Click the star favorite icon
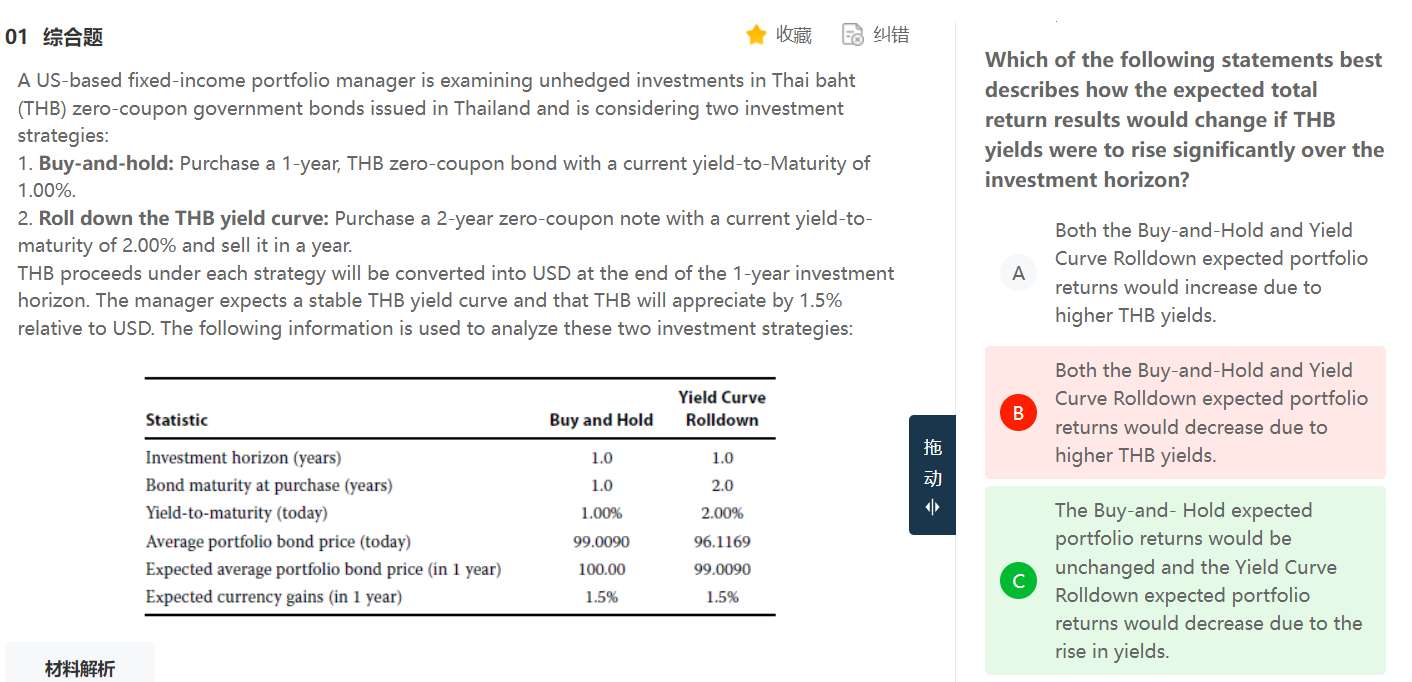The image size is (1412, 682). [756, 35]
